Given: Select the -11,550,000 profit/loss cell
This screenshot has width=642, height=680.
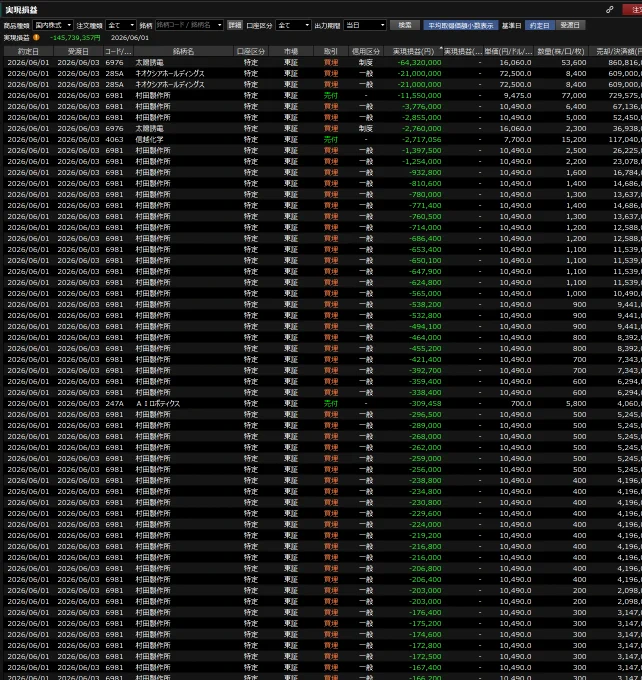Looking at the screenshot, I should [x=419, y=95].
